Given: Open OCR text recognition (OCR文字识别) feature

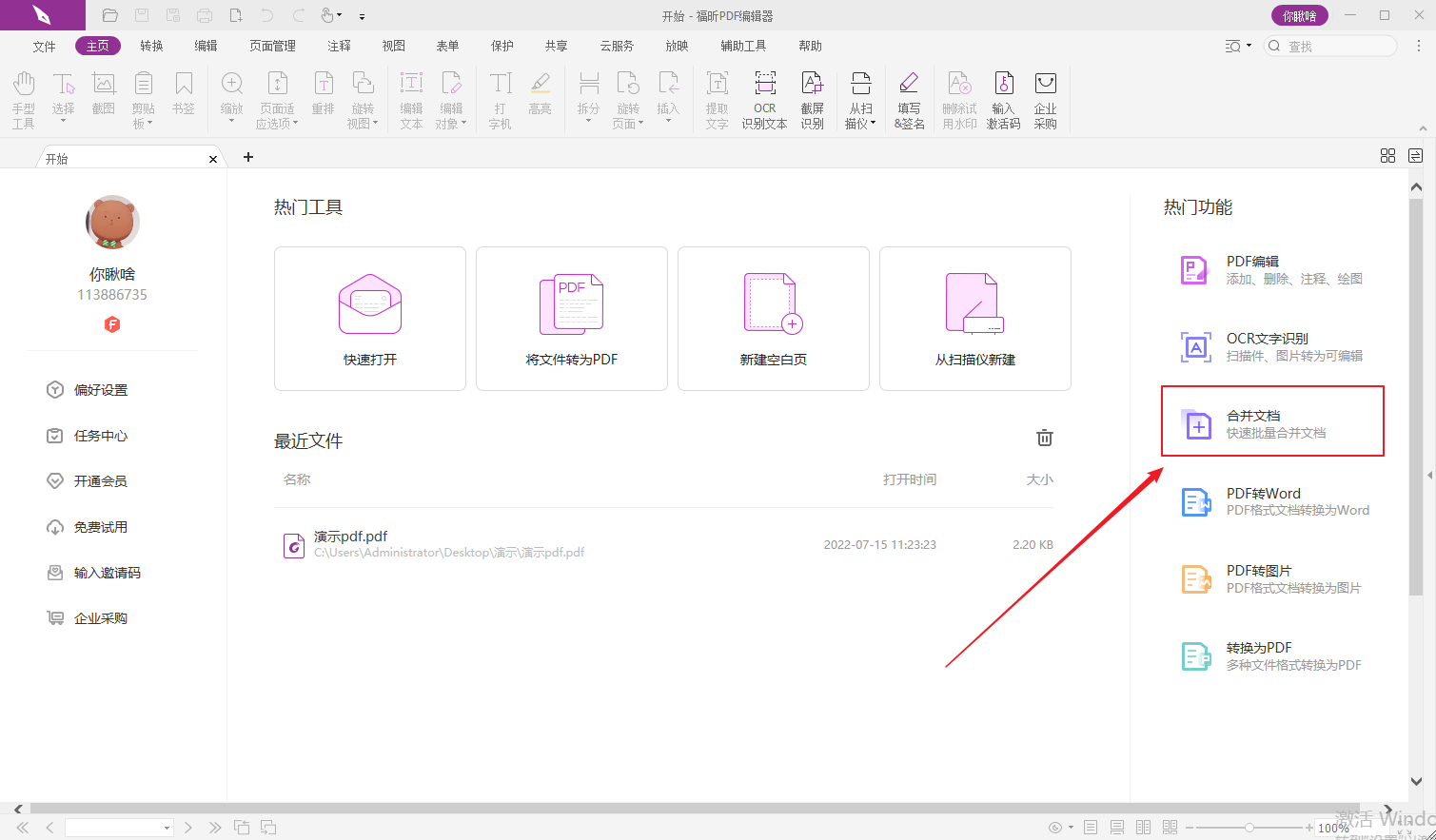Looking at the screenshot, I should 1272,347.
